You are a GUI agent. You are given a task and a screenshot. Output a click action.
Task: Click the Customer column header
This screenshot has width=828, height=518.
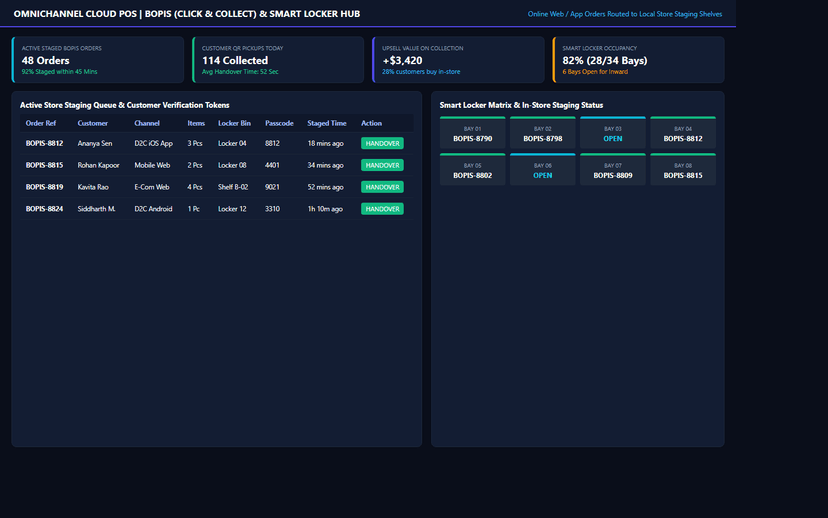[x=92, y=123]
